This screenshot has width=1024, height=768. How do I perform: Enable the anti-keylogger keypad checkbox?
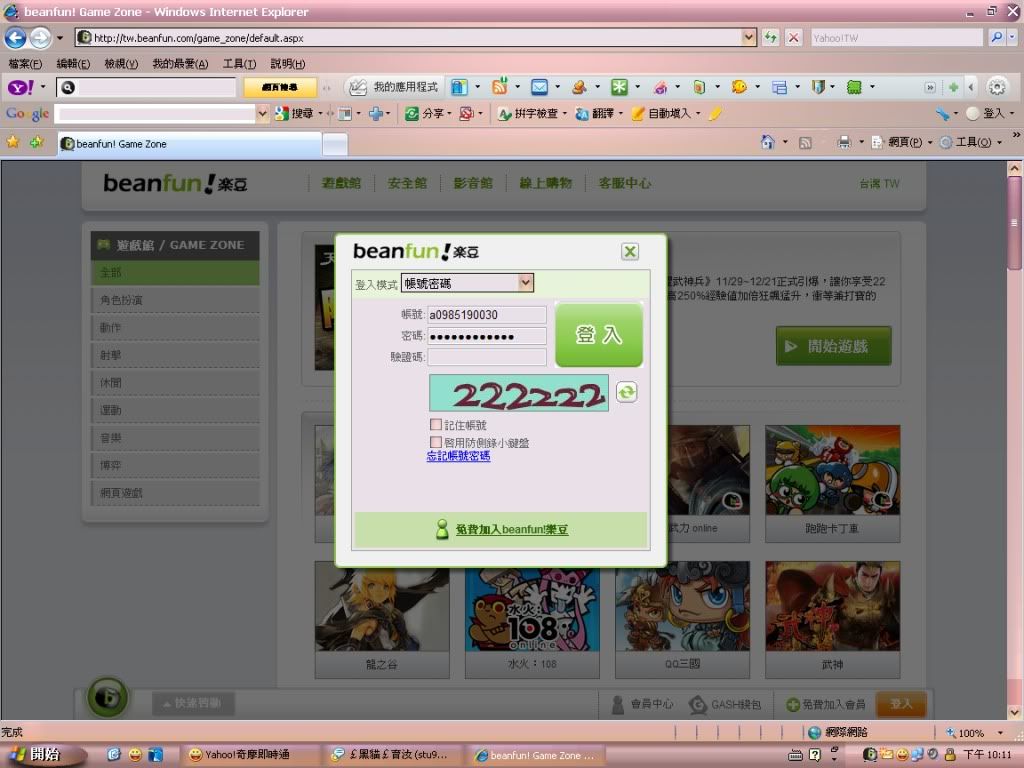click(436, 443)
